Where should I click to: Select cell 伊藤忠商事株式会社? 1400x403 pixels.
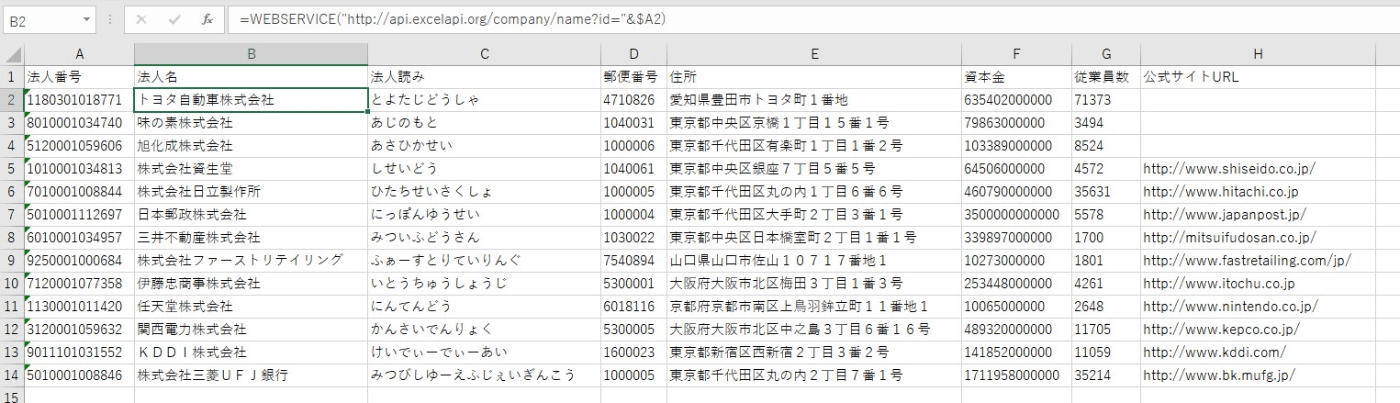click(x=251, y=283)
